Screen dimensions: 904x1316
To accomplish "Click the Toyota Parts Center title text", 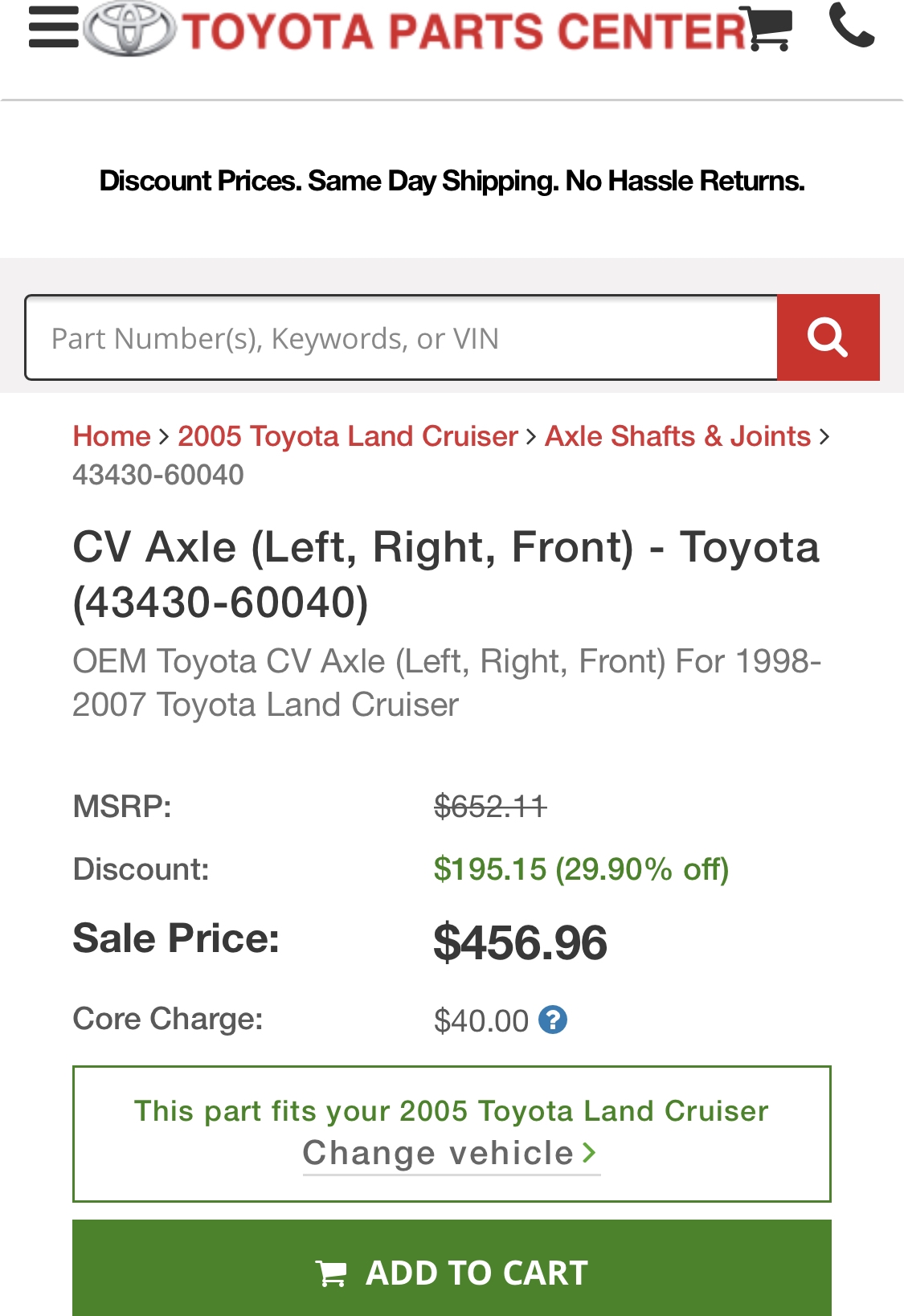I will [x=464, y=31].
